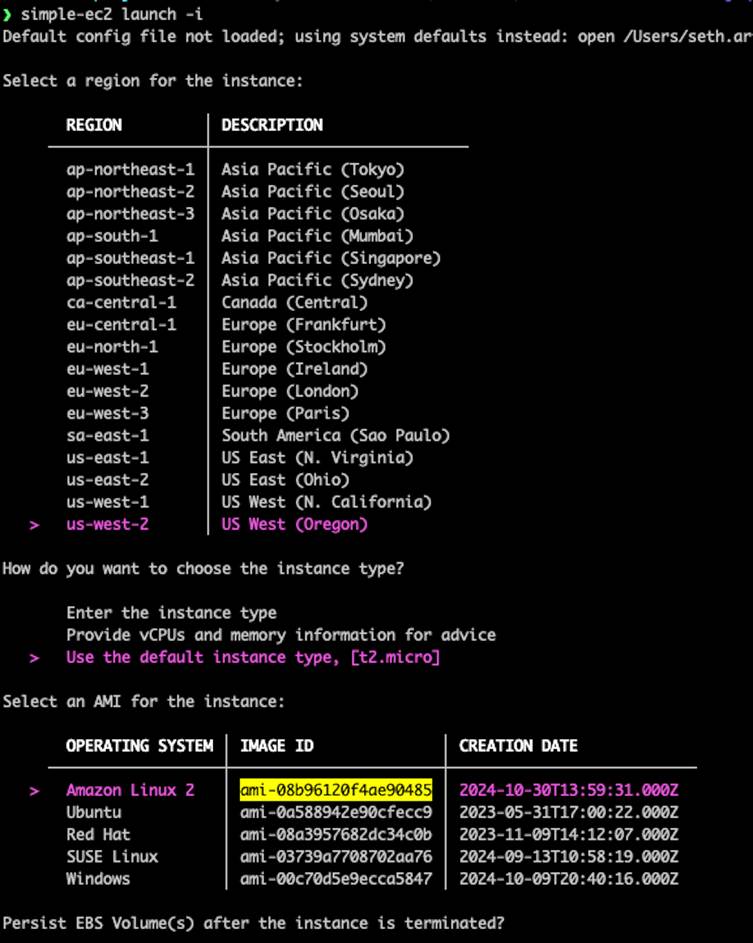Click the Europe (Frankfurt) description

pyautogui.click(x=304, y=325)
